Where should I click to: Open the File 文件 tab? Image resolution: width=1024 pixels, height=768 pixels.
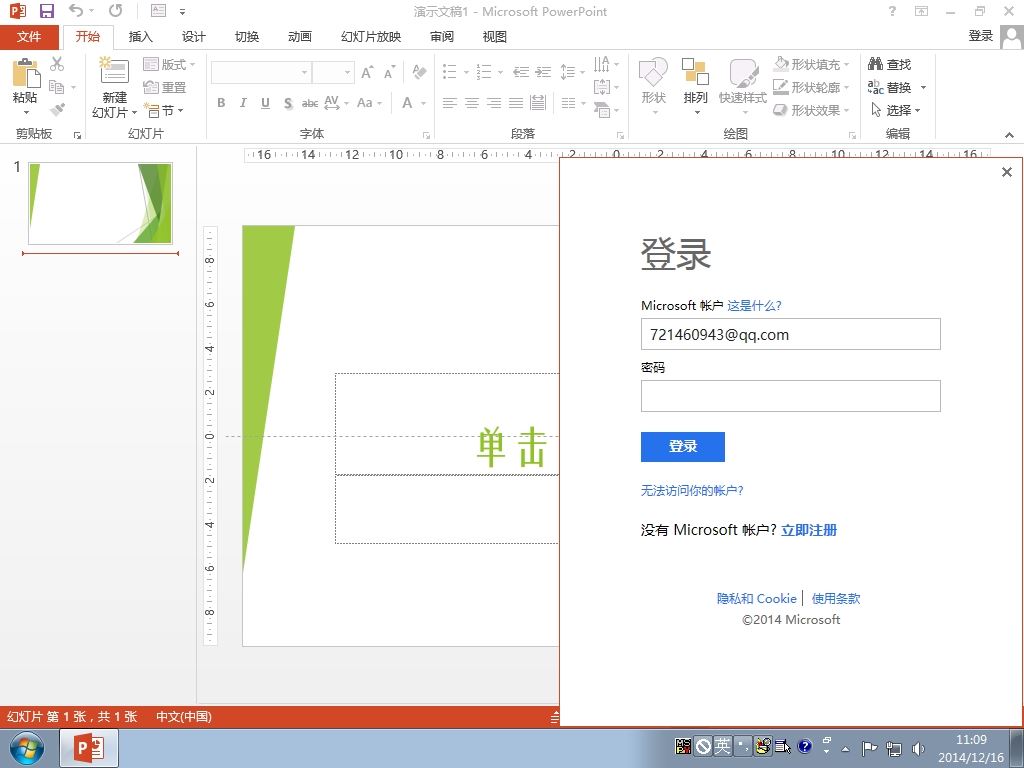[29, 37]
